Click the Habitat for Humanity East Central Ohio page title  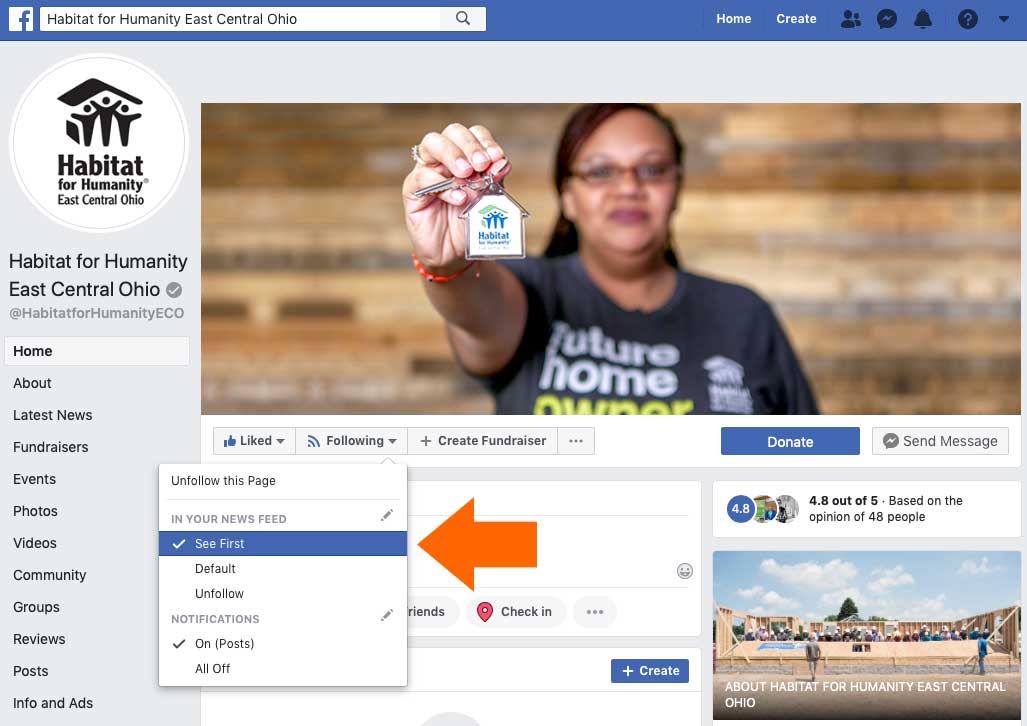98,275
